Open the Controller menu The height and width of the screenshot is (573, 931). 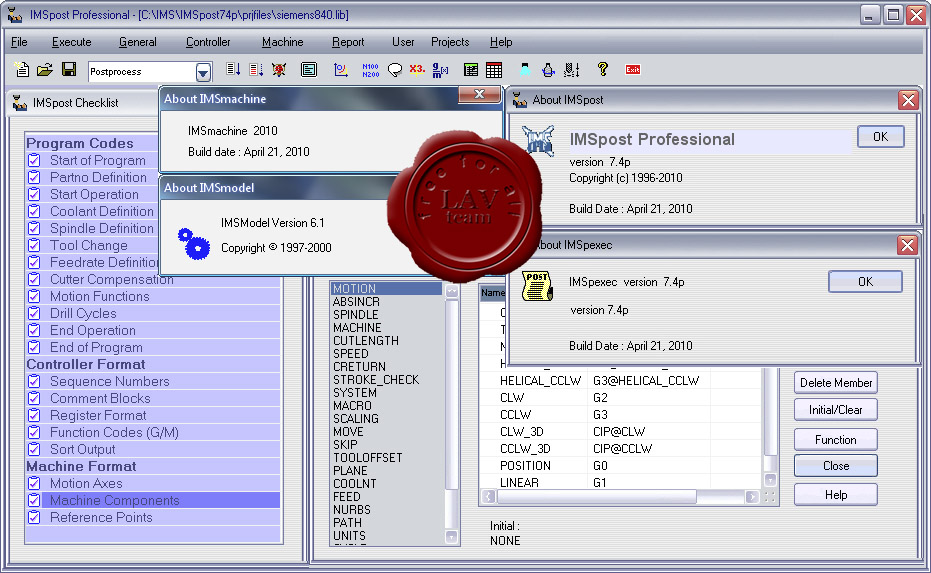[x=208, y=42]
